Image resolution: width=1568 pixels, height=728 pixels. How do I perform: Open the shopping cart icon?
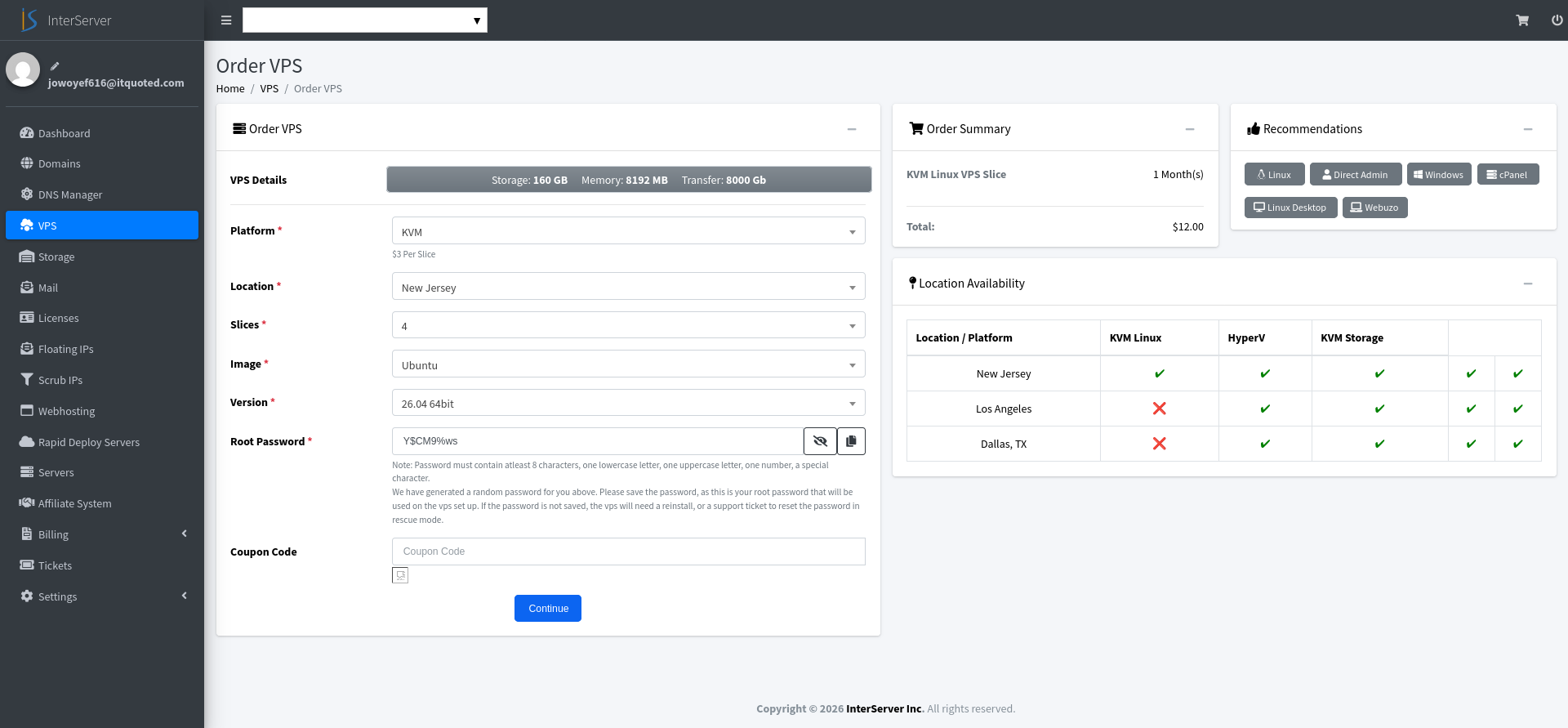coord(1522,20)
